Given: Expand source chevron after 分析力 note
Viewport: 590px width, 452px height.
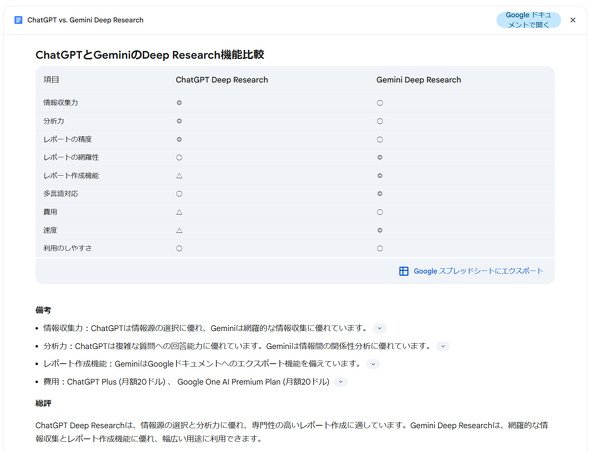Looking at the screenshot, I should pos(443,346).
